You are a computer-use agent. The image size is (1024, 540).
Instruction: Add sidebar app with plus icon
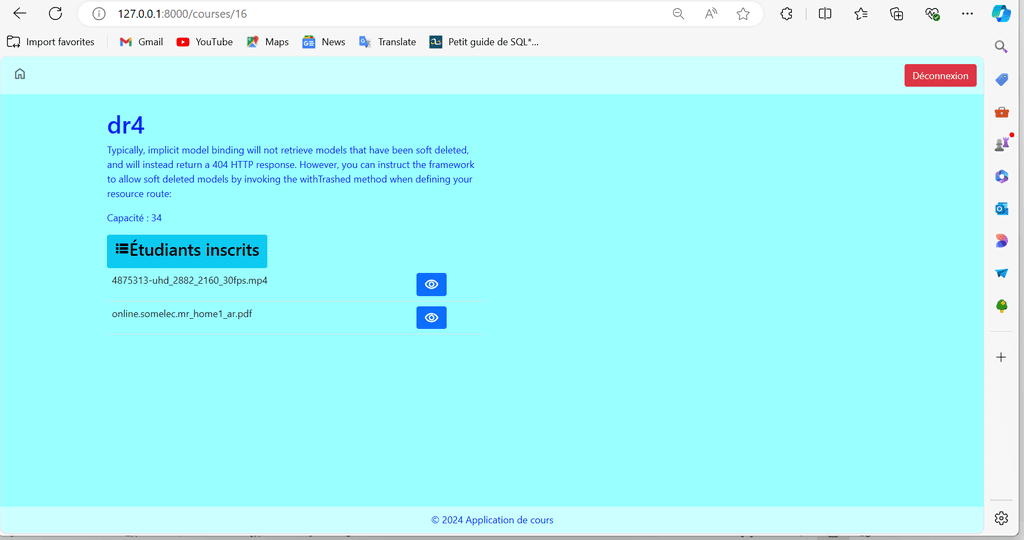tap(1001, 357)
